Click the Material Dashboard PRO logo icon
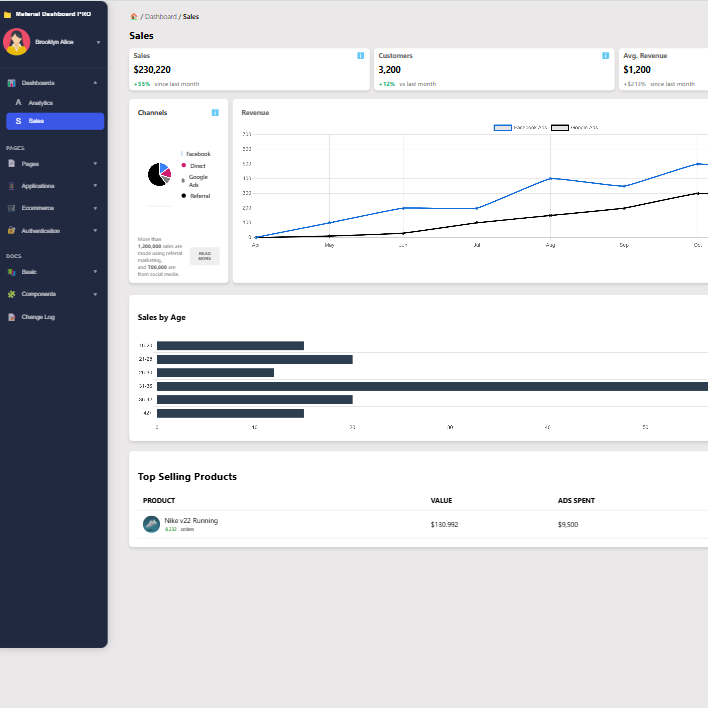This screenshot has width=708, height=708. click(8, 14)
